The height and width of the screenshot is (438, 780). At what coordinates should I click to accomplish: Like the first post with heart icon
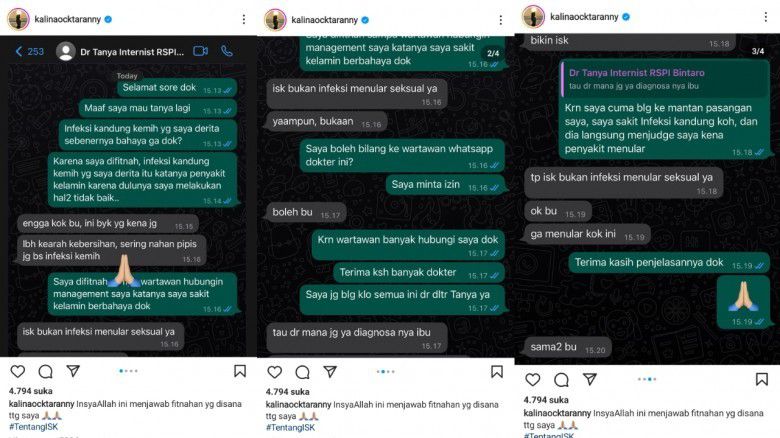18,371
